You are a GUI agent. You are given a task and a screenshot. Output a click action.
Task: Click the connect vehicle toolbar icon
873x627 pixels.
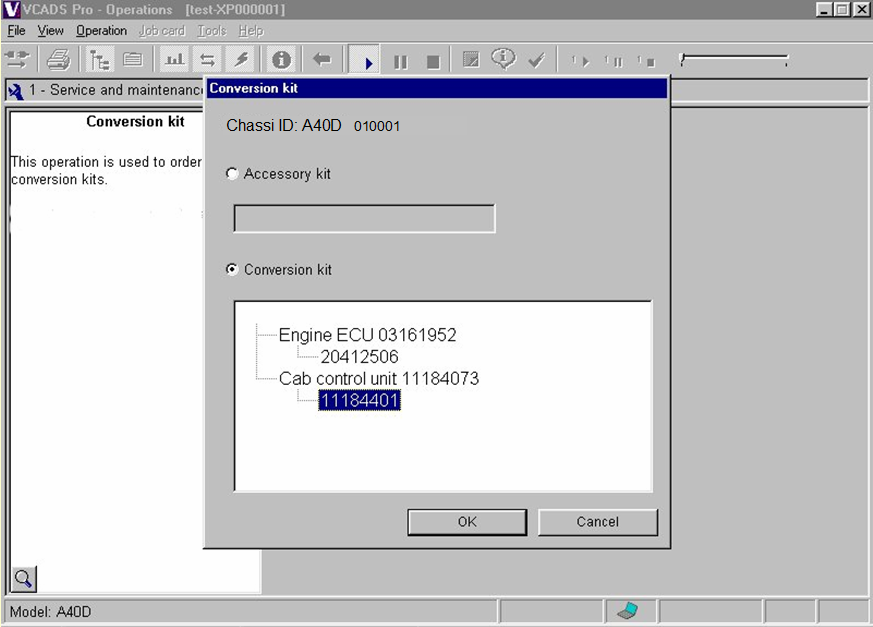pos(17,59)
